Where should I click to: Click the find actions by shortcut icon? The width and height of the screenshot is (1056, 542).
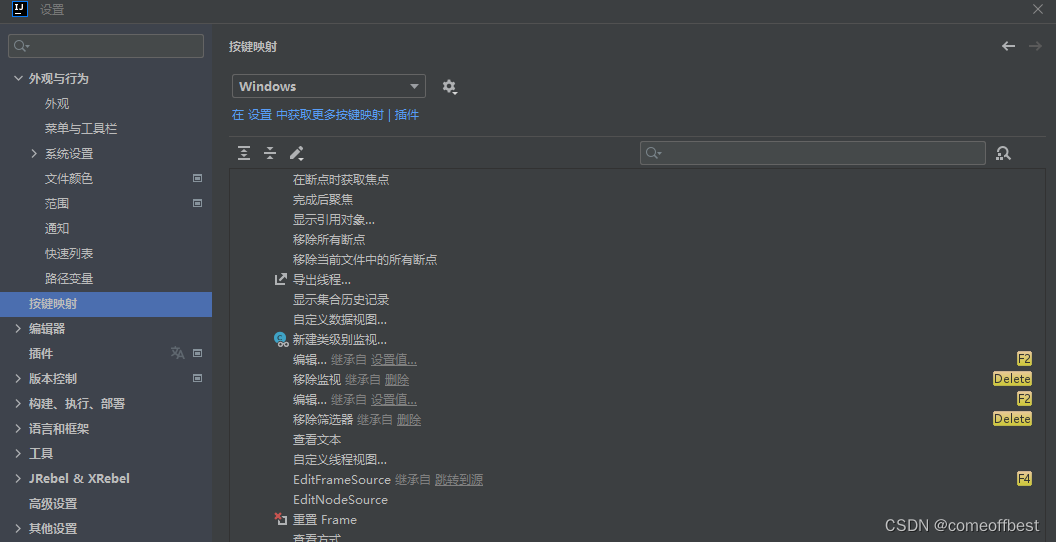click(1003, 153)
